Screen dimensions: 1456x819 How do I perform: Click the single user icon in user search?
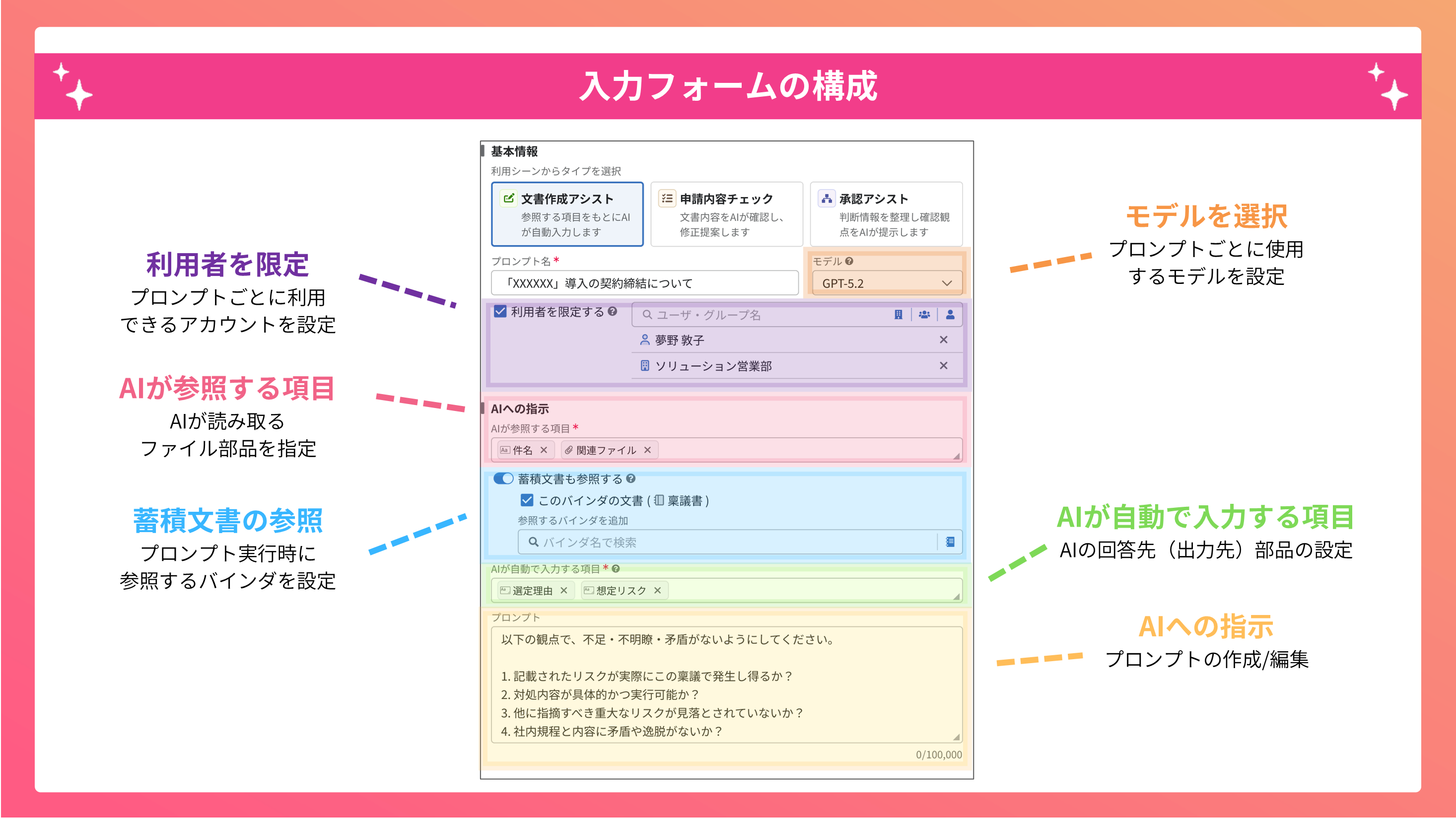click(950, 315)
